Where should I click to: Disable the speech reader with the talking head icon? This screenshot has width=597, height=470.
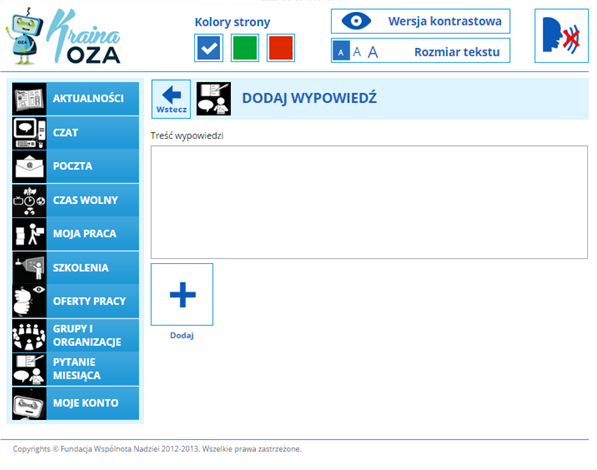point(561,36)
